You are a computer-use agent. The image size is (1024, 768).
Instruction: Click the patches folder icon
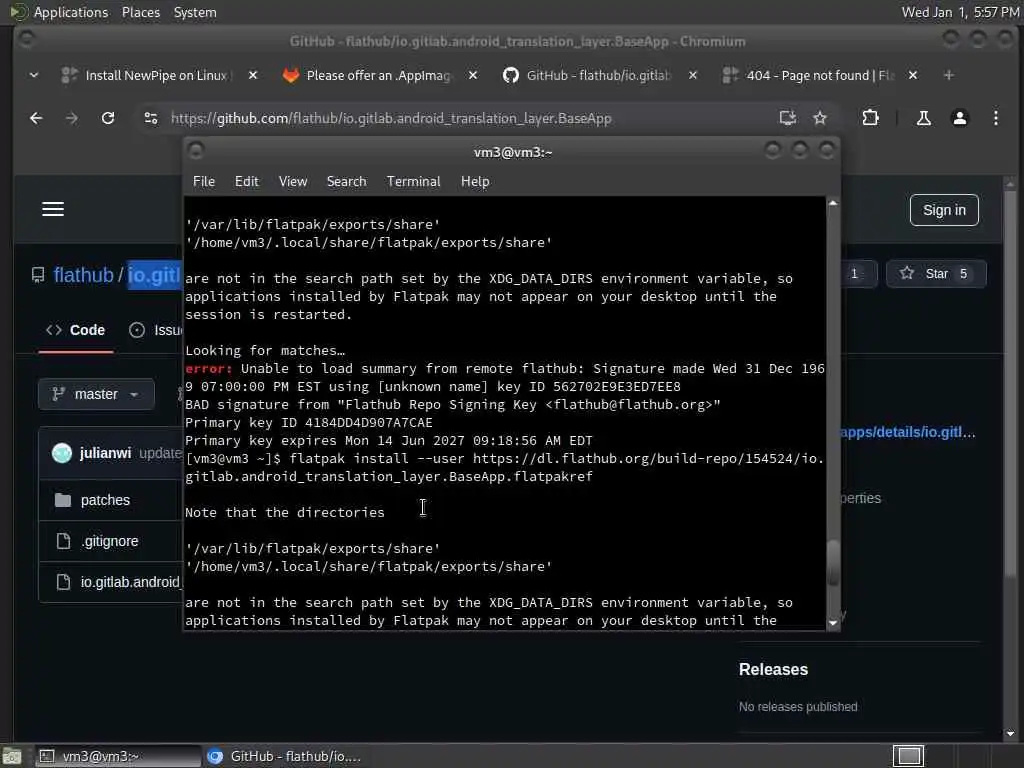63,500
